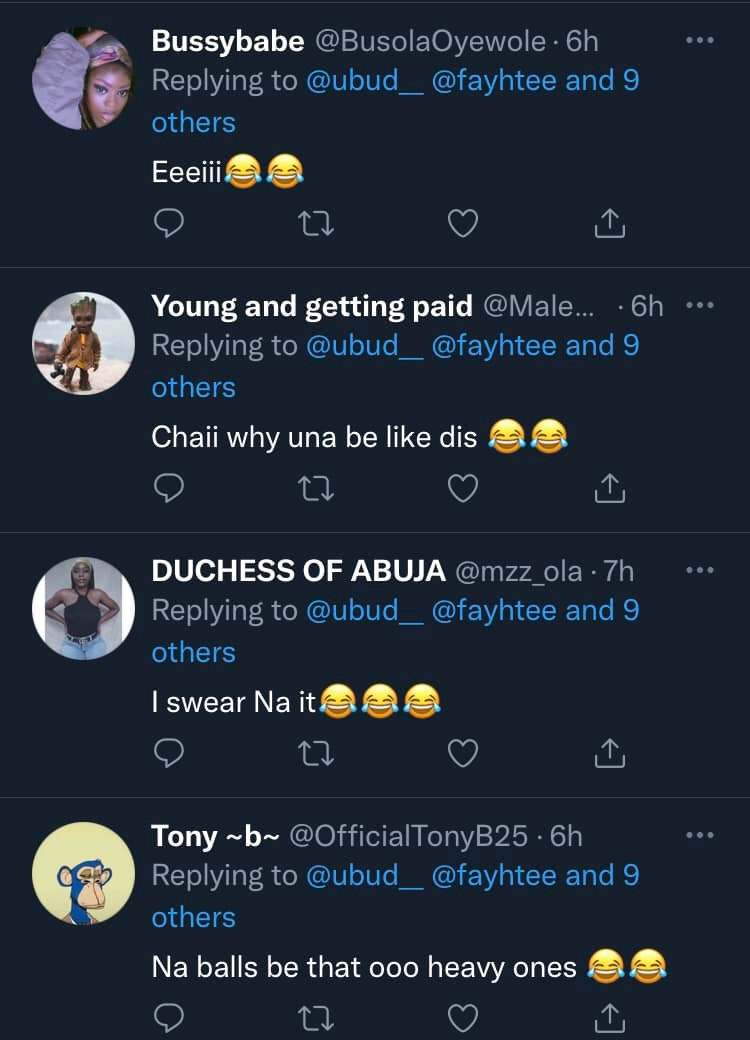This screenshot has height=1040, width=750.
Task: Open the @ubud__ mention in Bussybabe's reply
Action: 364,81
